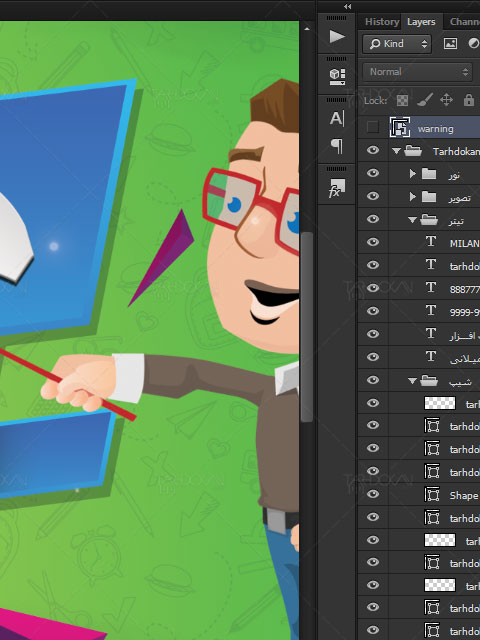Expand the تصویر group
The height and width of the screenshot is (640, 480).
tap(412, 197)
